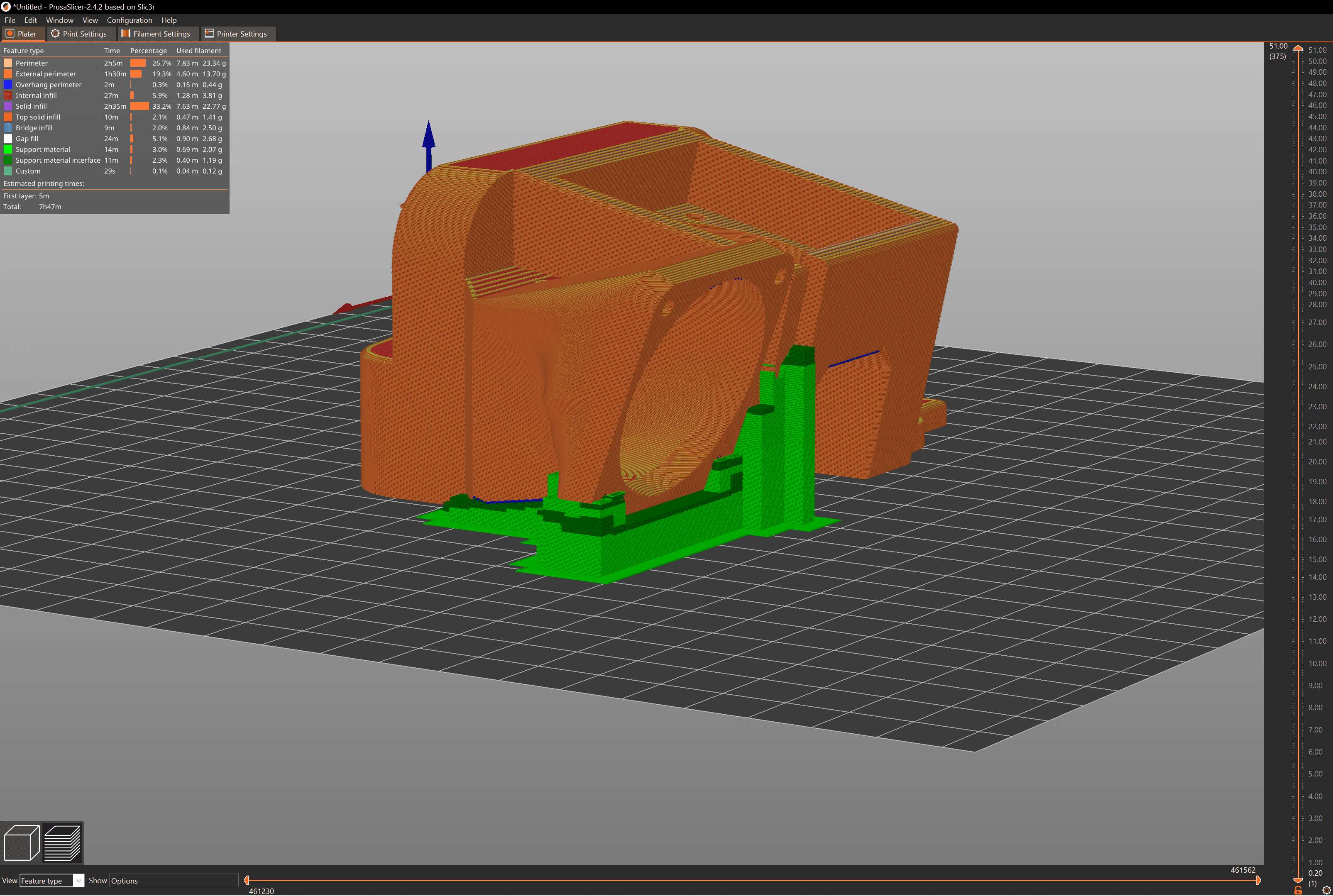Click the "First layer: 5m" line
Screen dimensions: 1333x896
pos(26,196)
